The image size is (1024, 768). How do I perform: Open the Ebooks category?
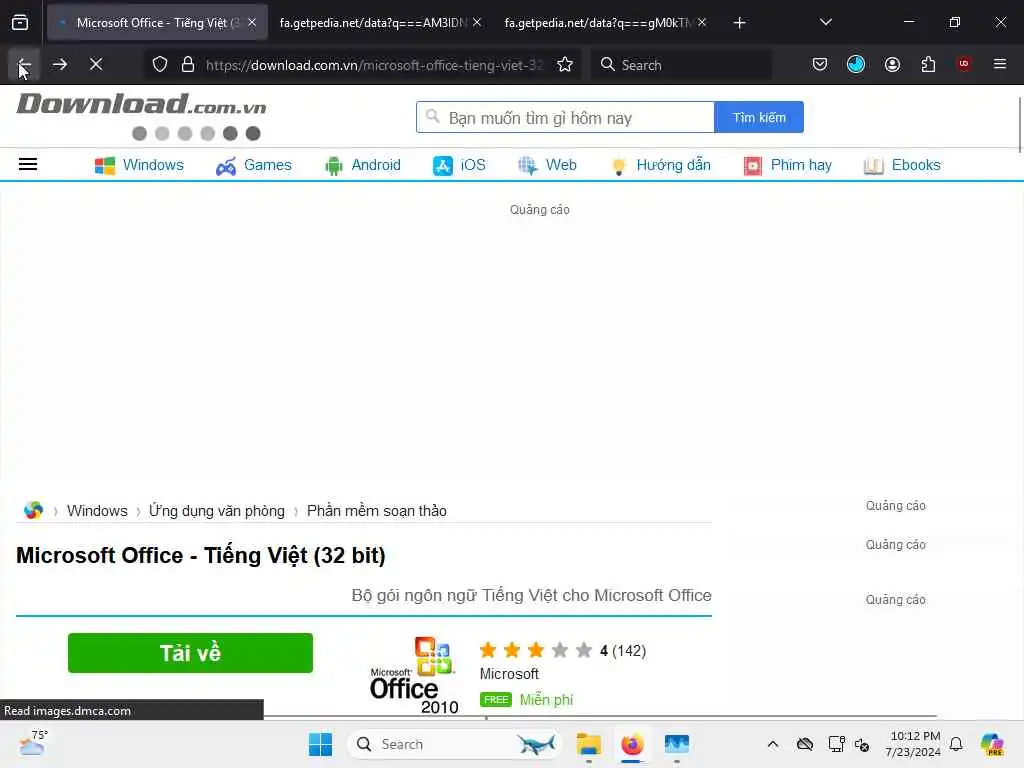pyautogui.click(x=902, y=165)
